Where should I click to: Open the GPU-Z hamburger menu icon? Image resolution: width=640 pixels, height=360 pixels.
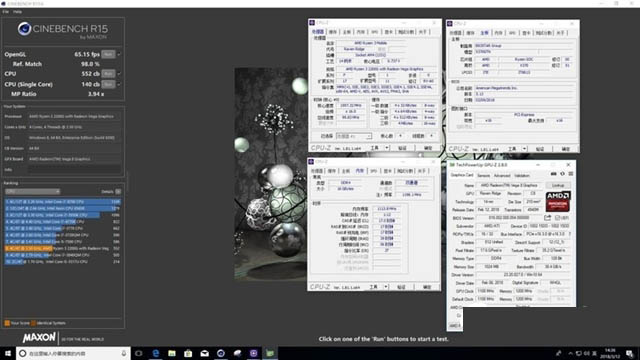(571, 174)
